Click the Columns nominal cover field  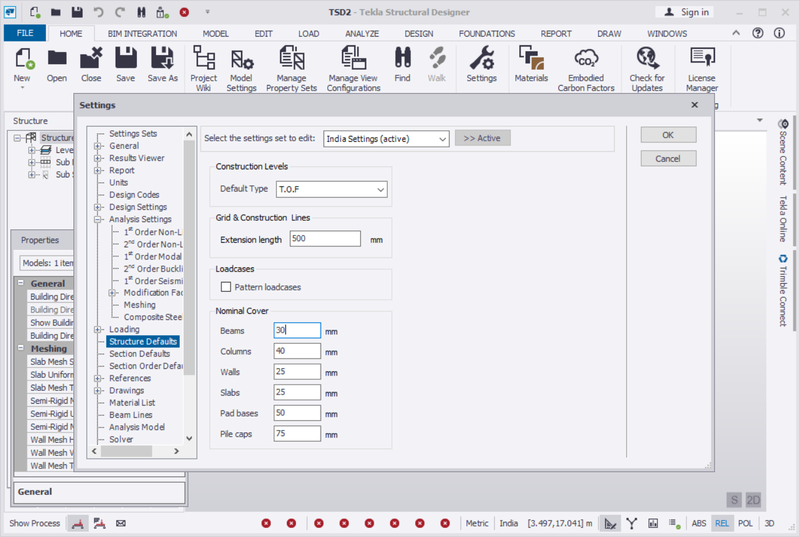(x=297, y=351)
